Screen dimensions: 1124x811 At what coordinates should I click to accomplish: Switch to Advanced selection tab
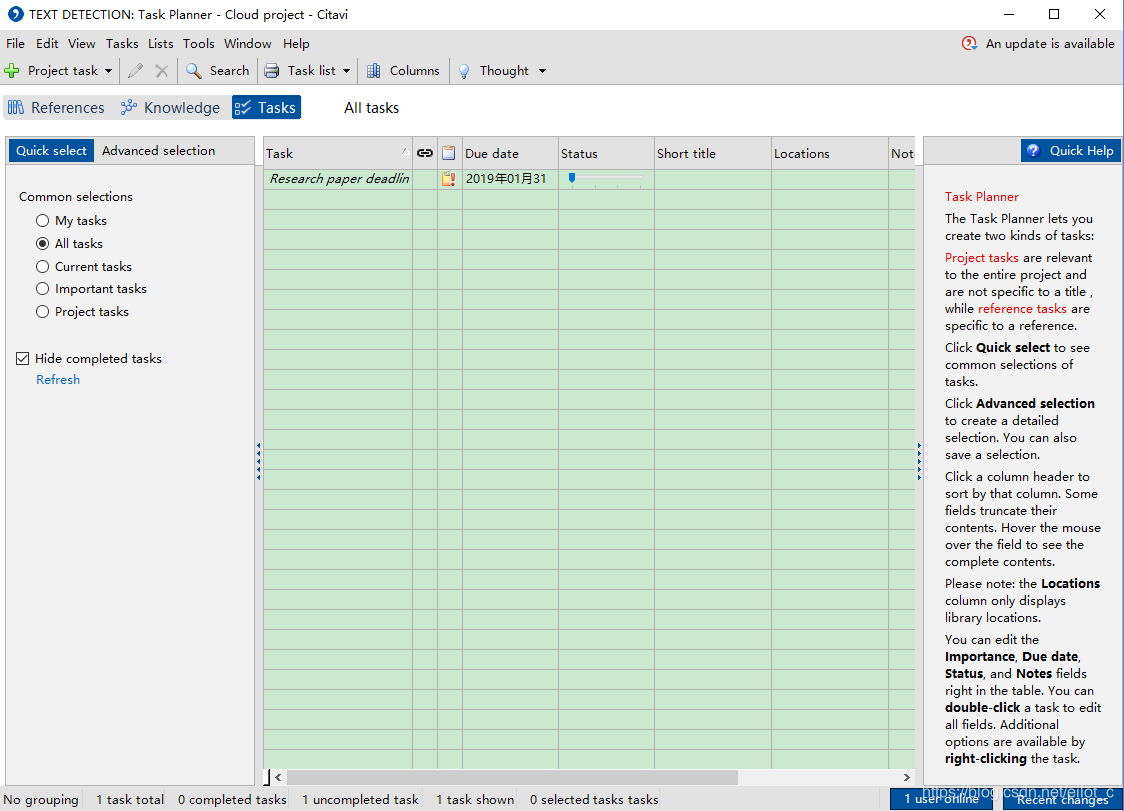[x=158, y=151]
